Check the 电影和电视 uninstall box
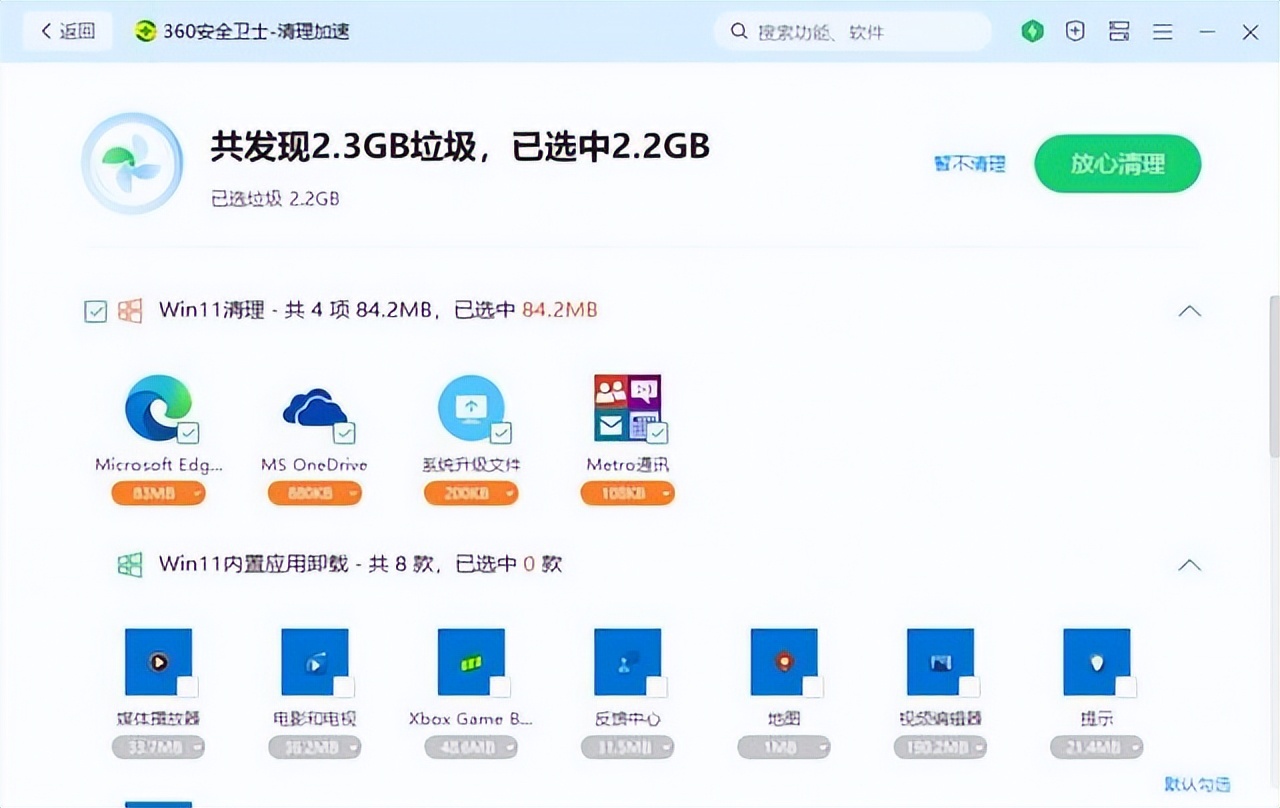Screen dimensions: 1280x808 coord(345,687)
